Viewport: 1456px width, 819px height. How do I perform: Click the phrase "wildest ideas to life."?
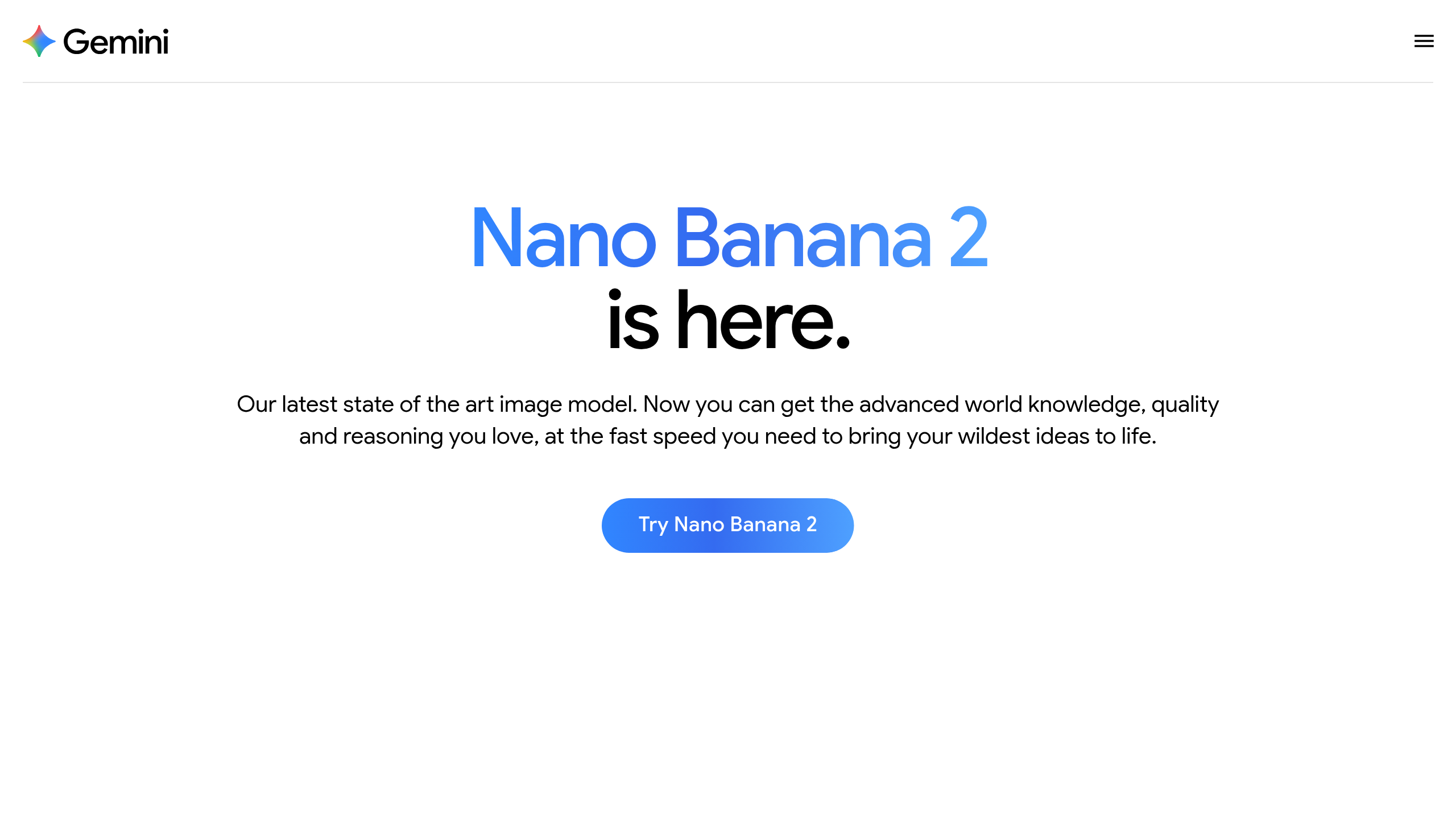pyautogui.click(x=1057, y=436)
